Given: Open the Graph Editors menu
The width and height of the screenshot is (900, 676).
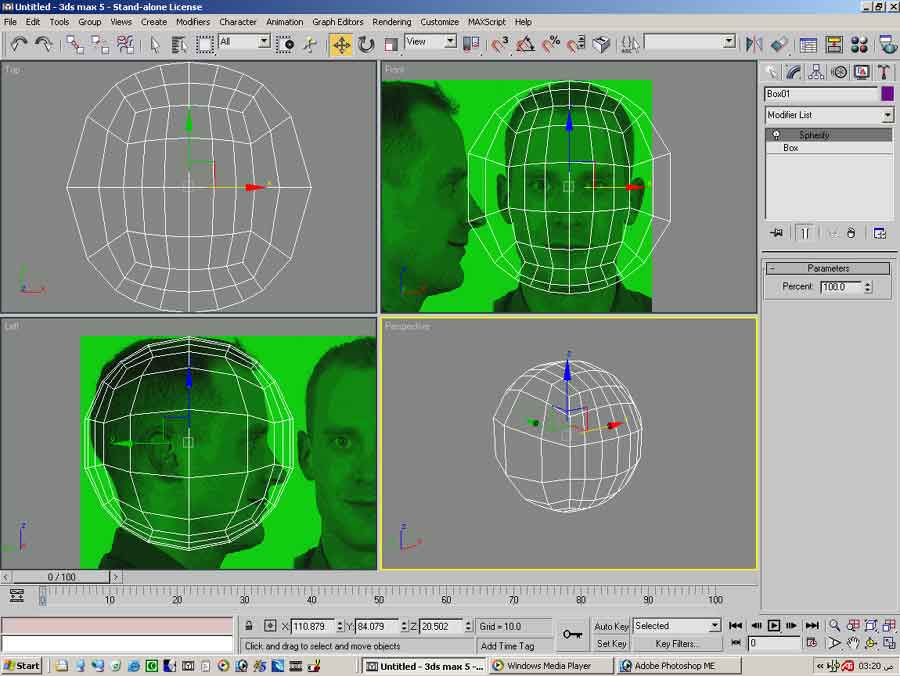Looking at the screenshot, I should tap(338, 22).
